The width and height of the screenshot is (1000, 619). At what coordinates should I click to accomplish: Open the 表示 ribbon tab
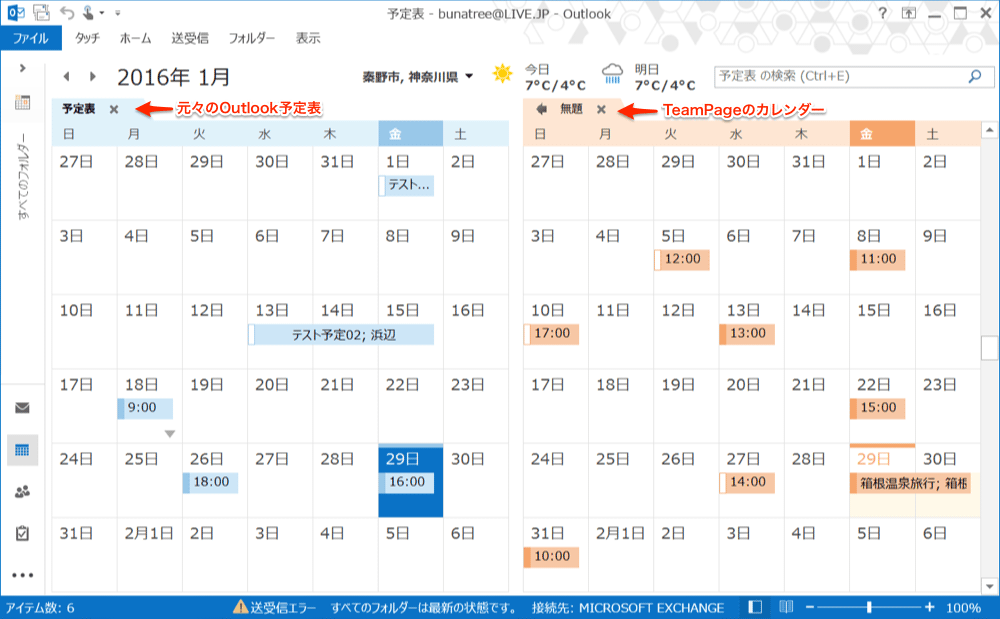[x=308, y=38]
